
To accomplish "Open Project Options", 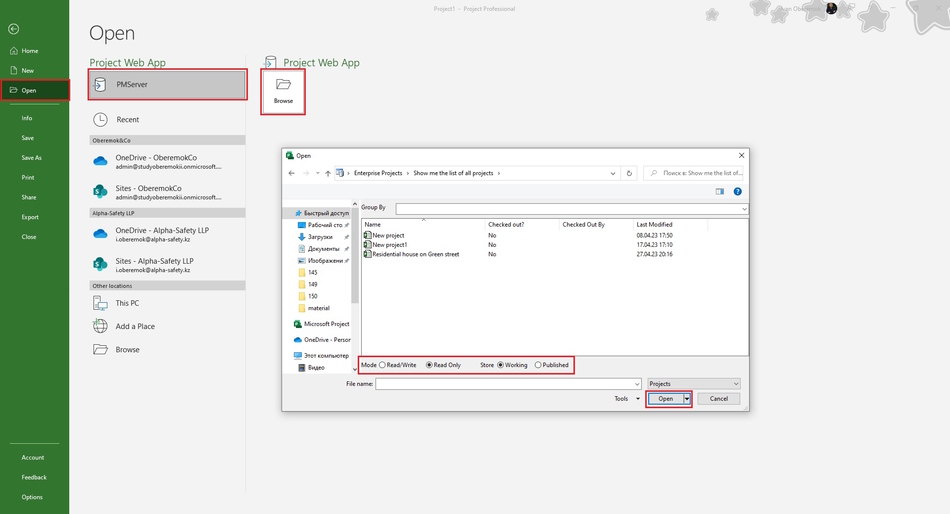I will 32,497.
